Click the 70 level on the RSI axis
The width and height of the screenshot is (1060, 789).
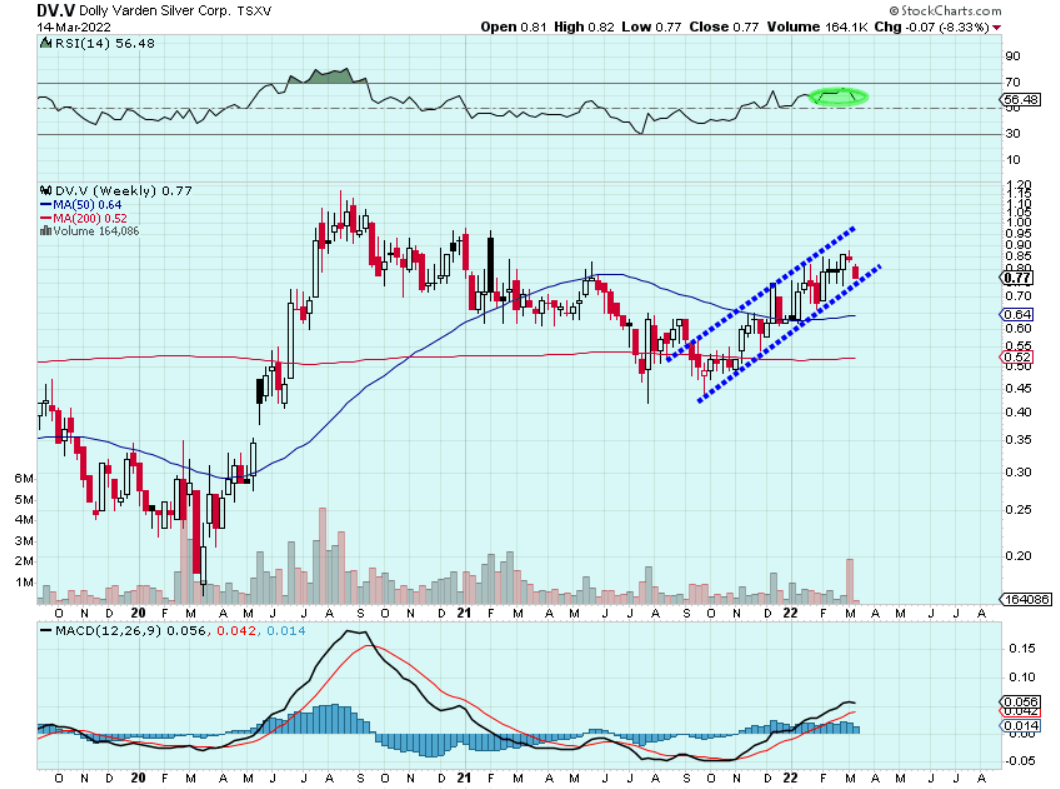click(x=1013, y=82)
